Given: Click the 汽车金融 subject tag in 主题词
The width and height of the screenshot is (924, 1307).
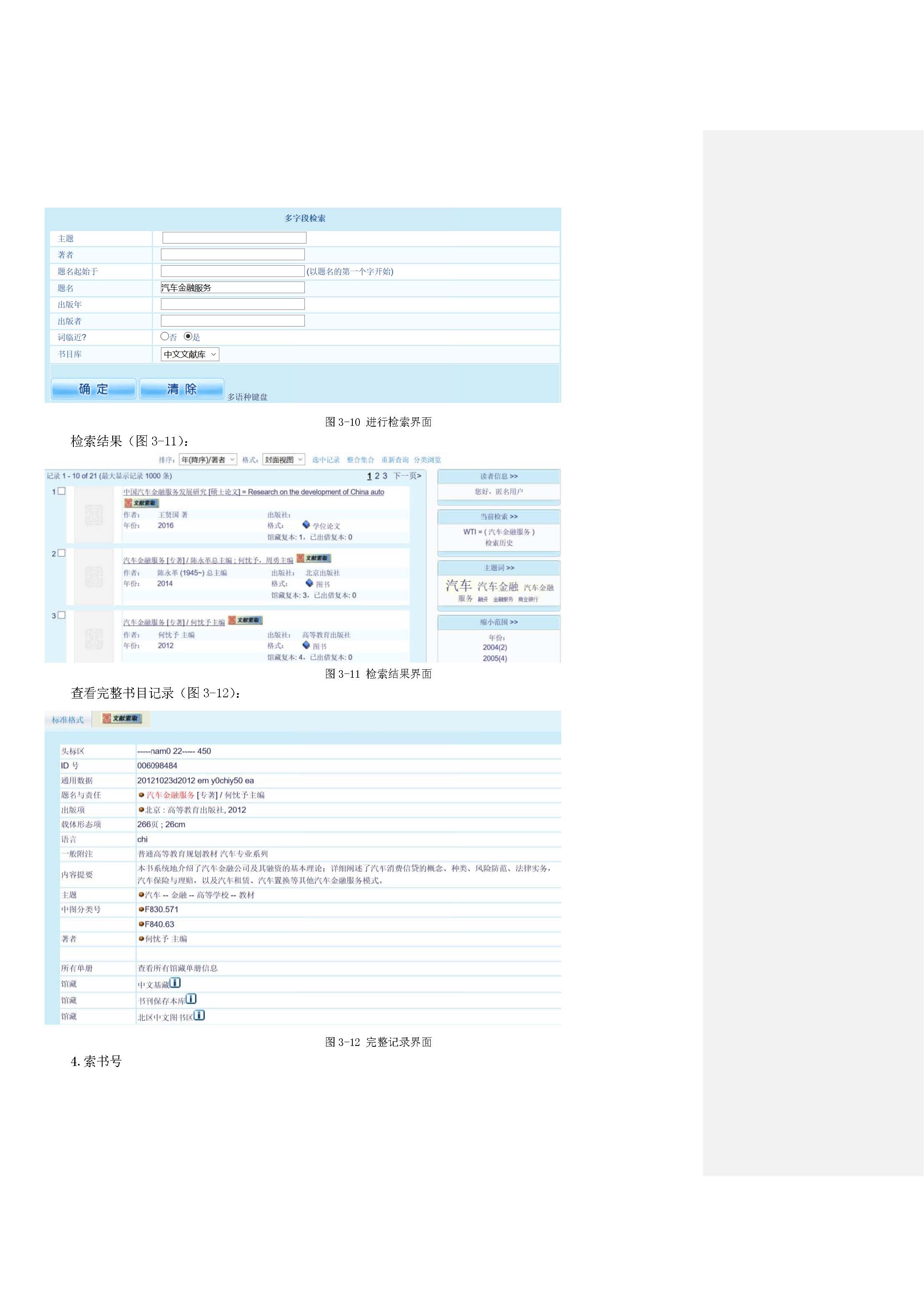Looking at the screenshot, I should [x=497, y=587].
